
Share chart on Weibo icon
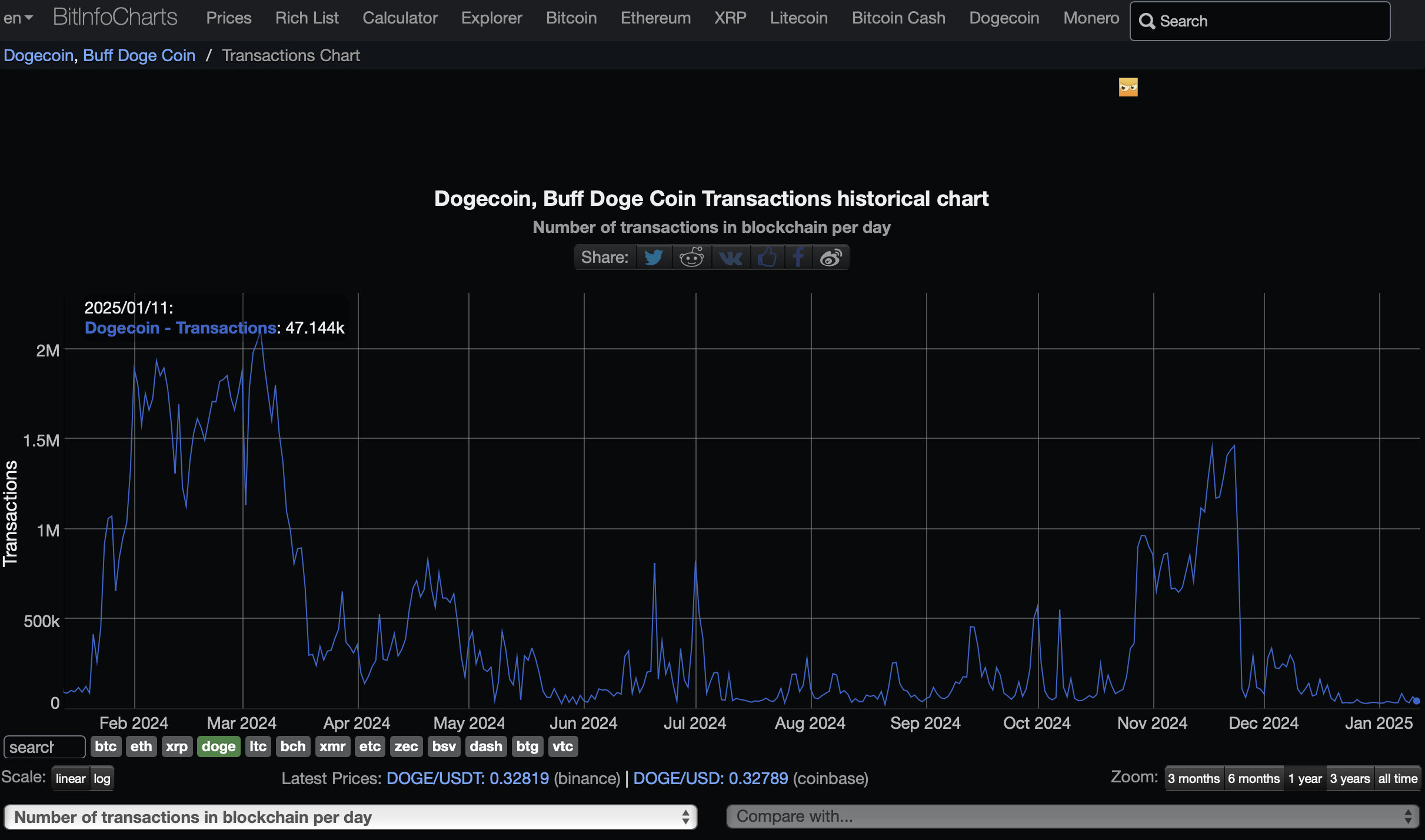coord(831,258)
